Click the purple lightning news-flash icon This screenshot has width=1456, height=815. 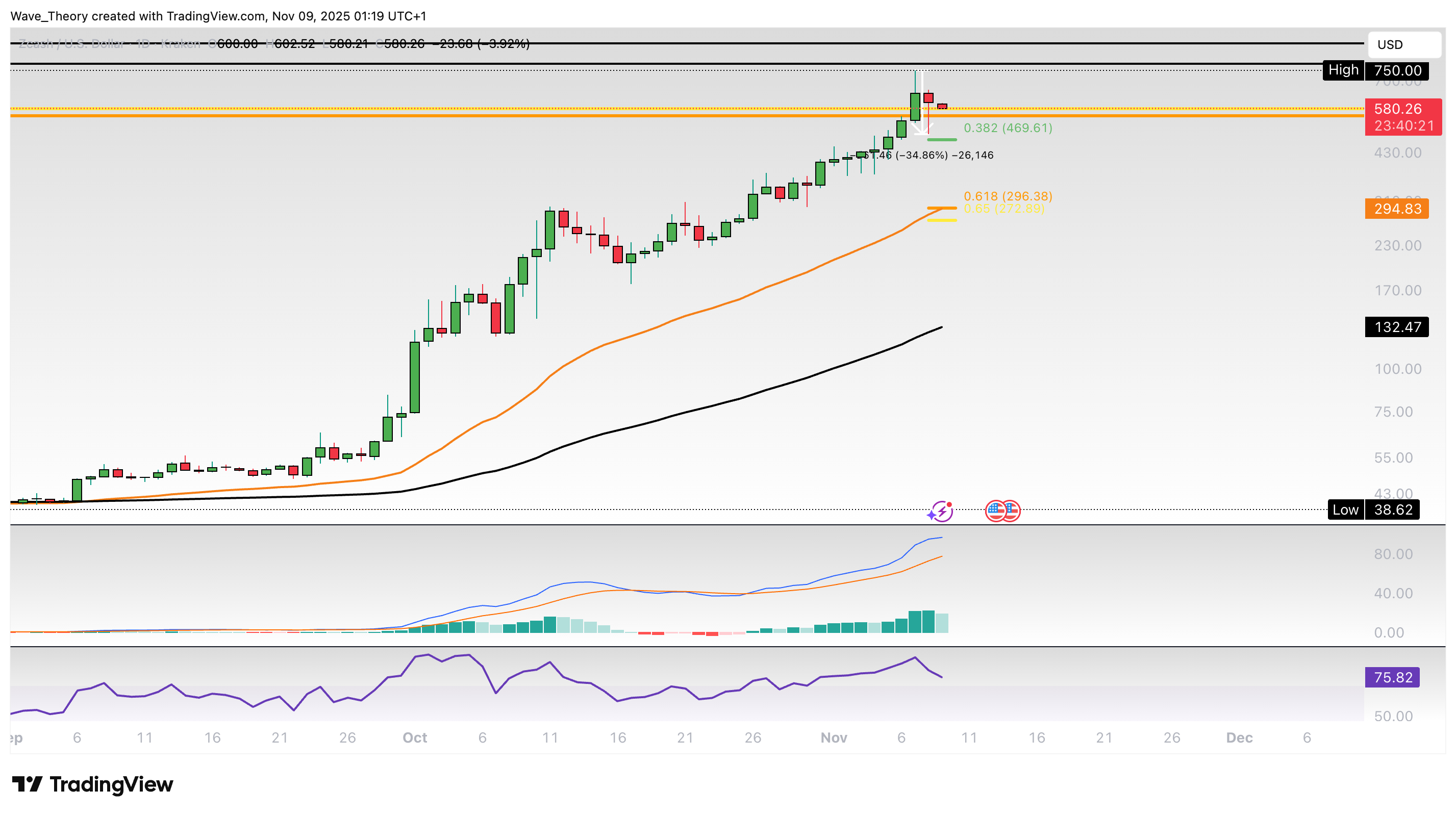[x=941, y=512]
